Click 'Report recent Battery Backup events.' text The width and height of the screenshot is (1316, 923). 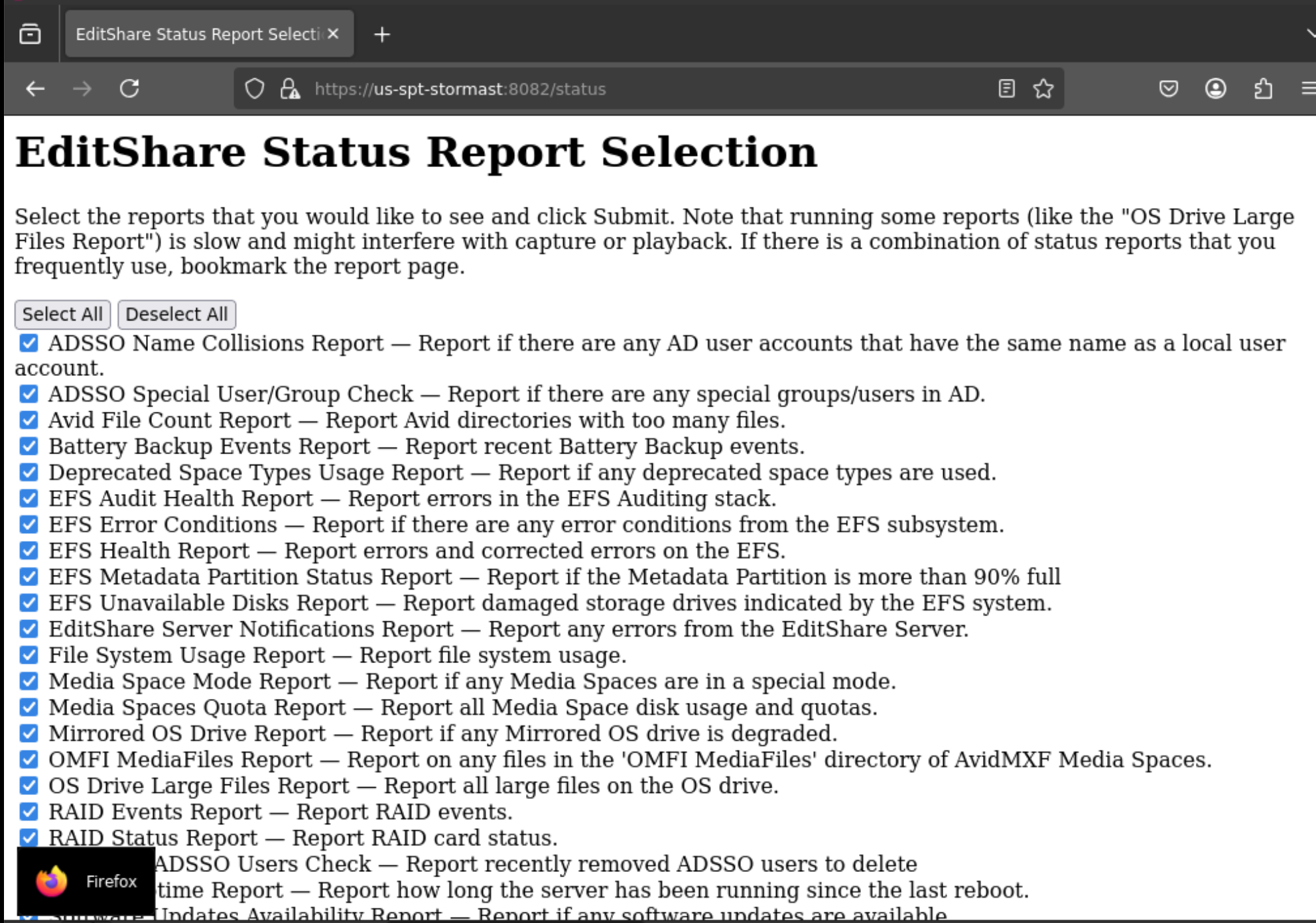pos(605,446)
